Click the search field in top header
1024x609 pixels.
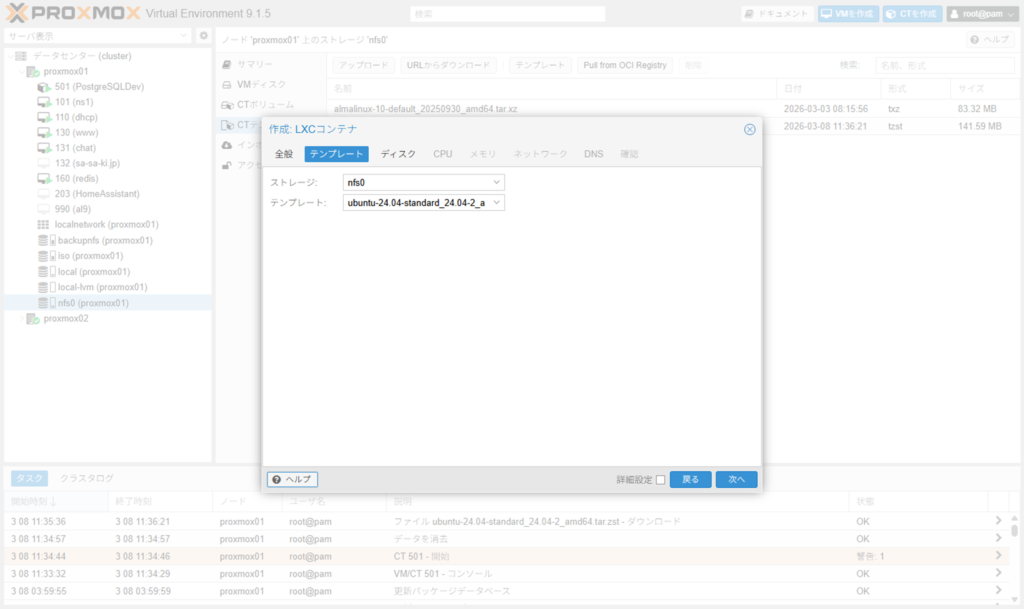coord(507,14)
